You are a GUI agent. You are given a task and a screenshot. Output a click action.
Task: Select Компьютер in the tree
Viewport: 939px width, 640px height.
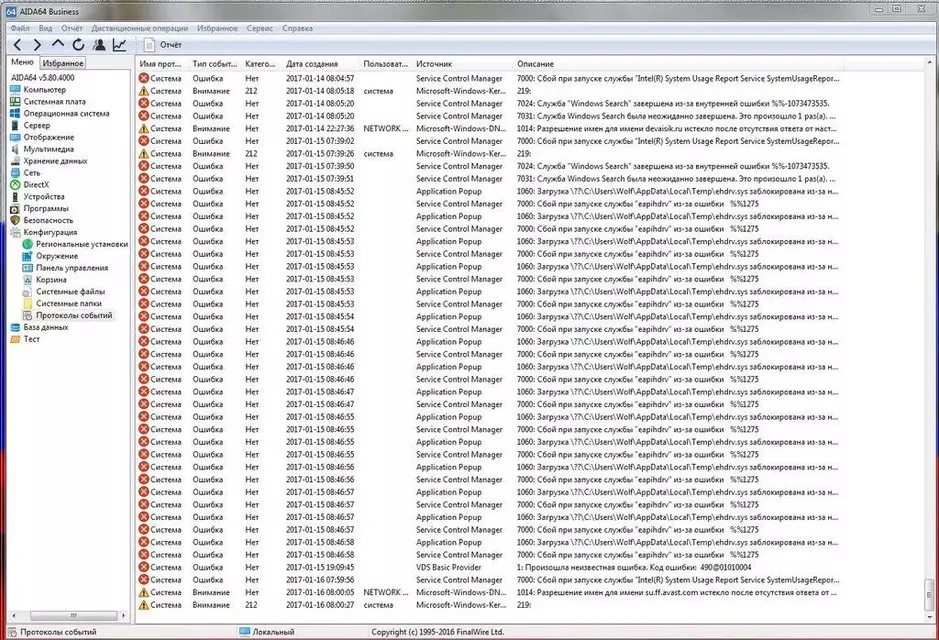45,90
